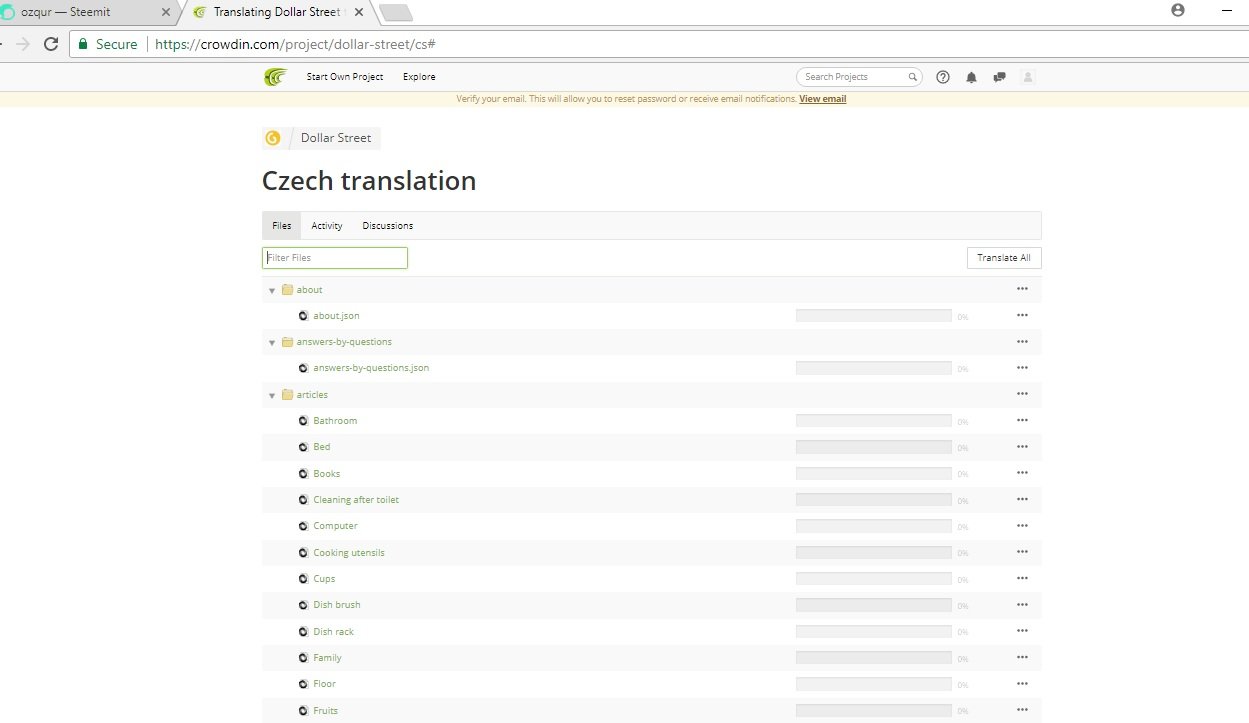The width and height of the screenshot is (1249, 723).
Task: Switch to the Files tab
Action: point(281,226)
